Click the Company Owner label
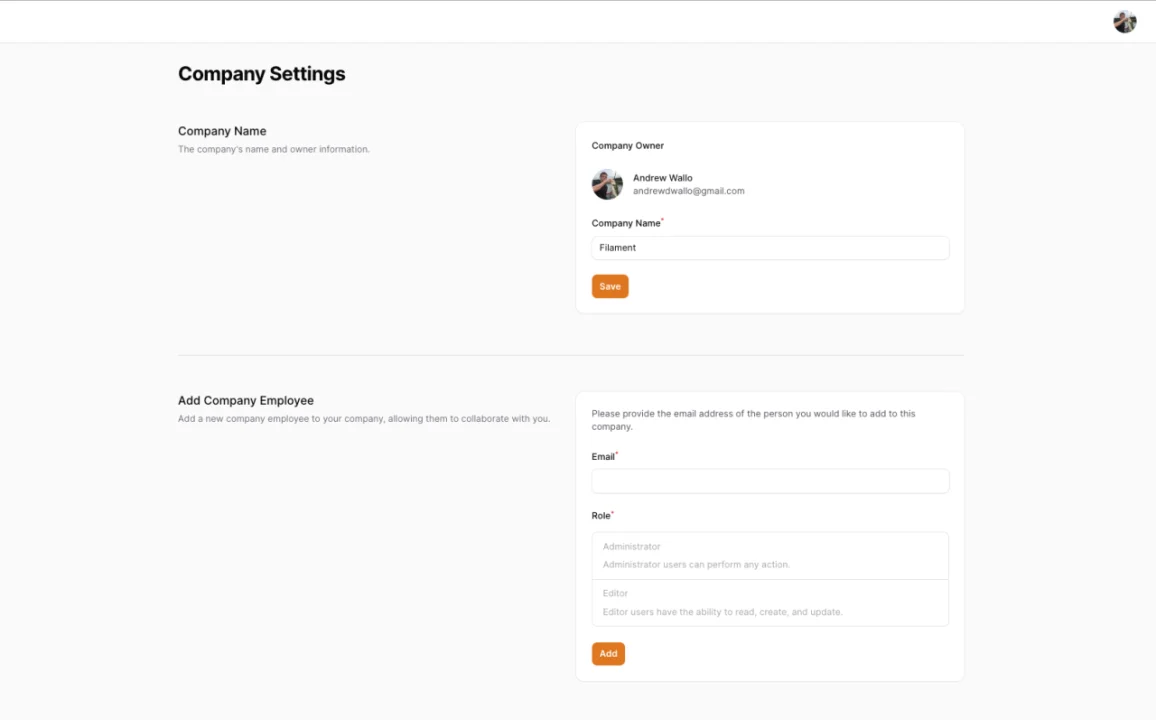This screenshot has width=1156, height=720. pyautogui.click(x=627, y=145)
